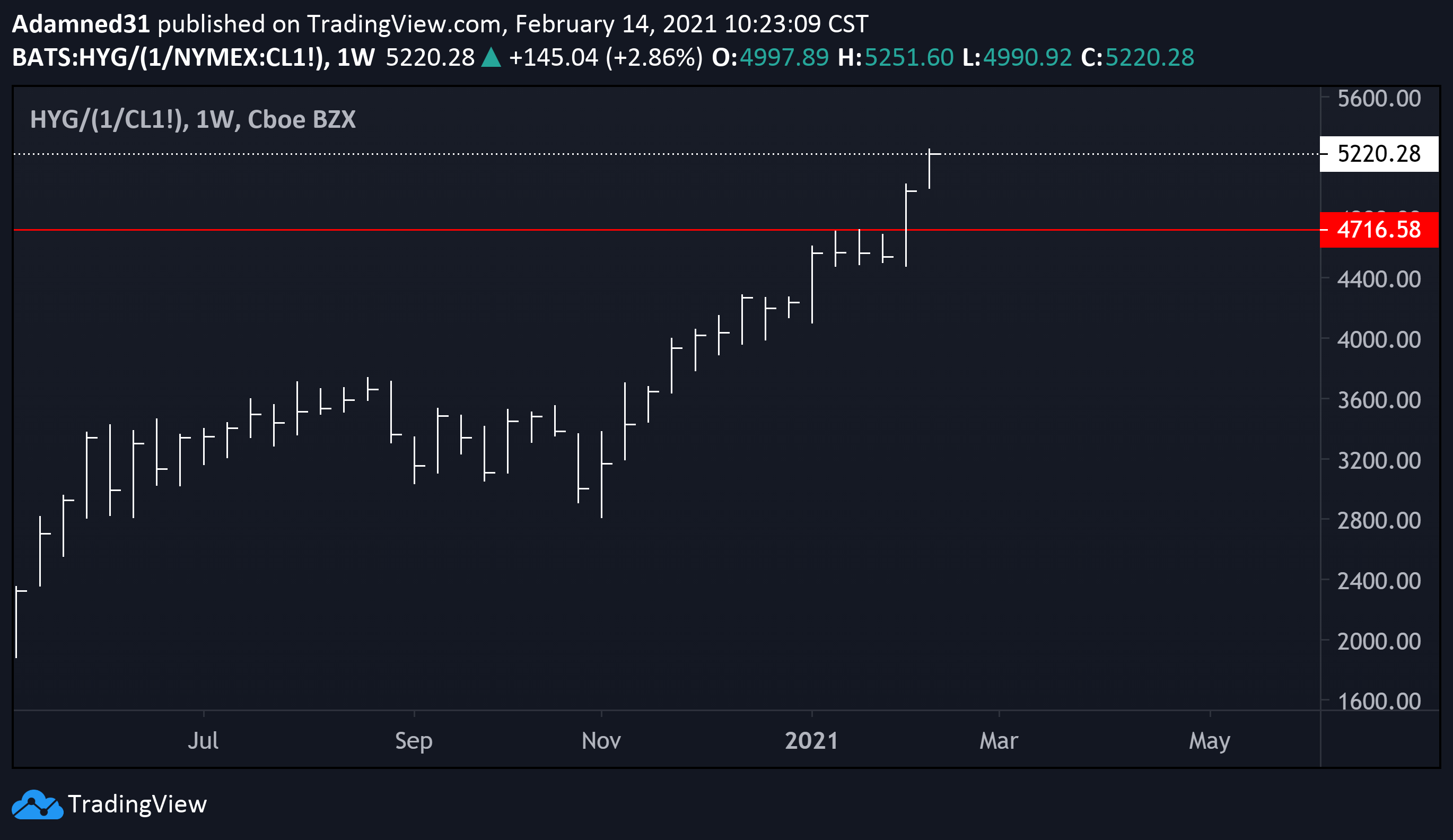Click the green up-arrow triangle in header
This screenshot has height=840, width=1453.
click(x=491, y=58)
